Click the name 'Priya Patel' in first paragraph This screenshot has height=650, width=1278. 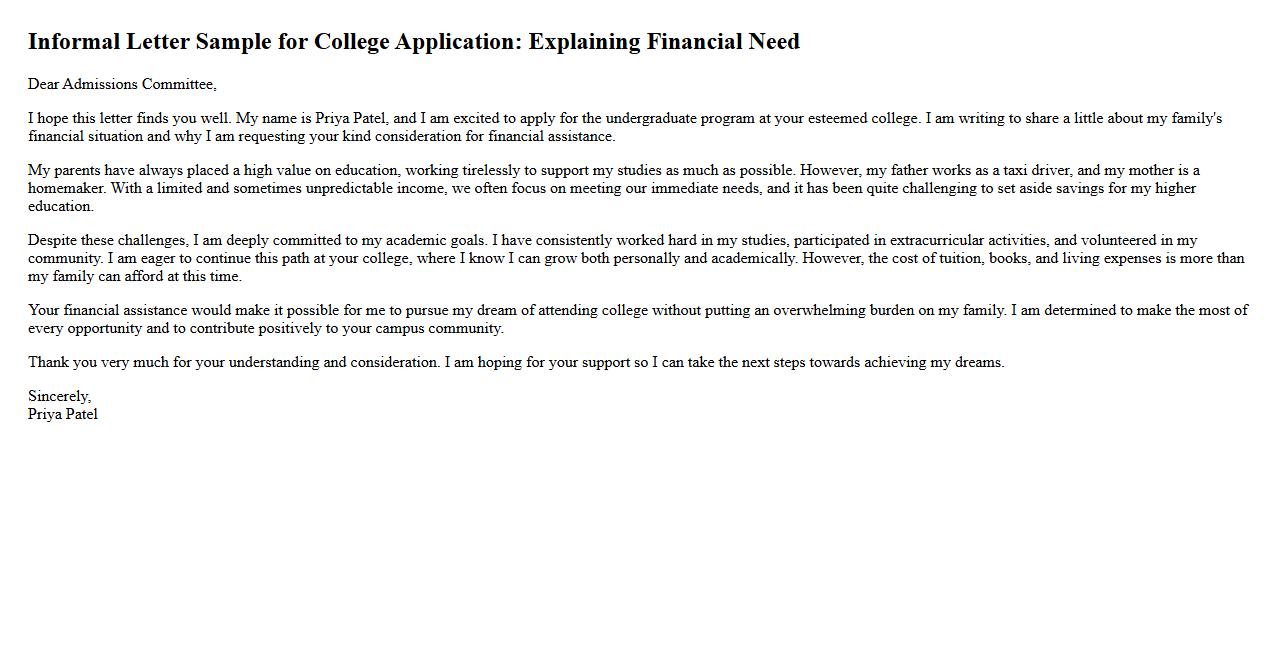pos(350,118)
